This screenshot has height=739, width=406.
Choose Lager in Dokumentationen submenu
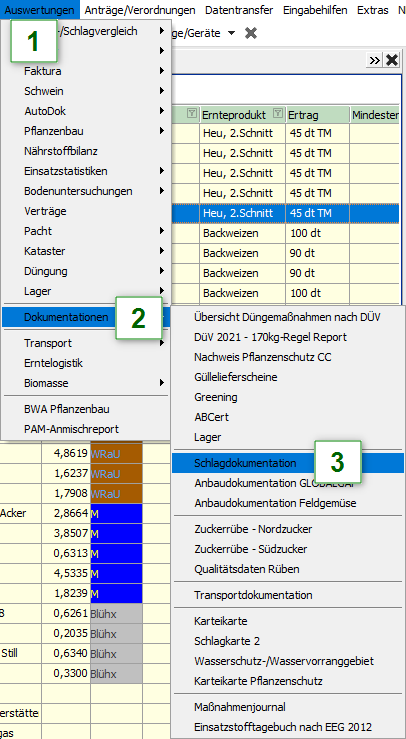click(288, 437)
